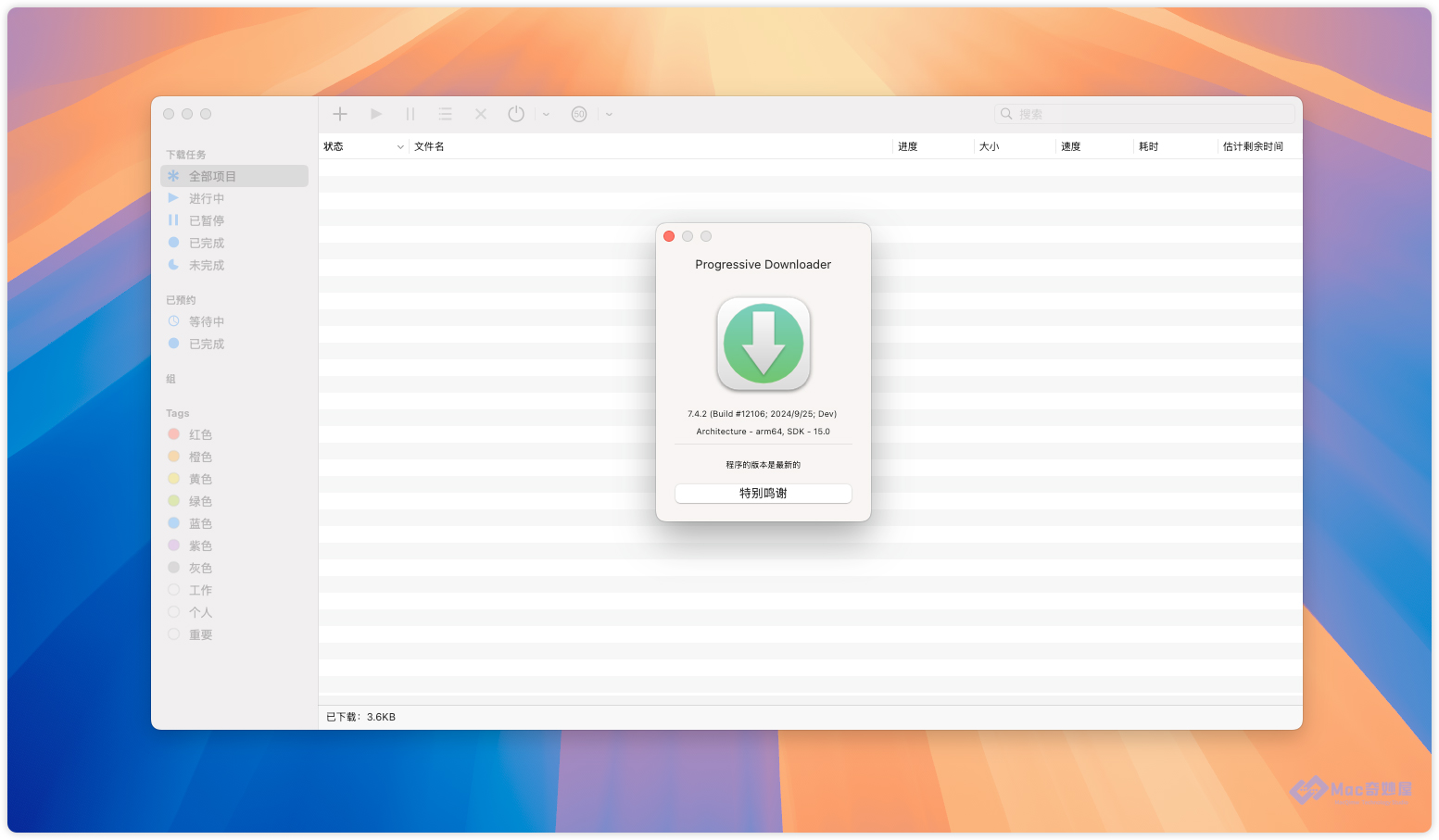1439x840 pixels.
Task: Click the 程序的版本是最新的 text
Action: (764, 465)
